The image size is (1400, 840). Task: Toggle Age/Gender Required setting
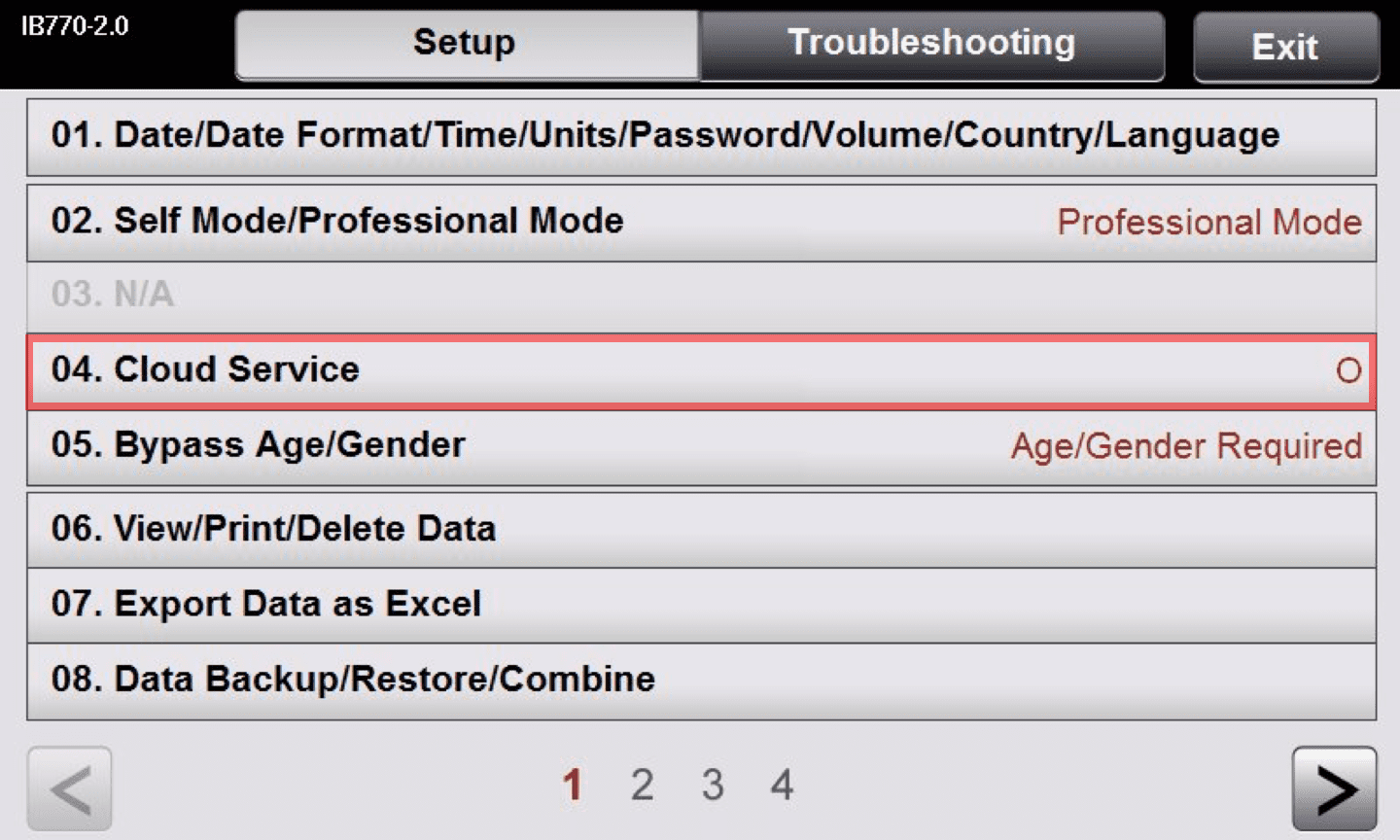(x=1186, y=446)
